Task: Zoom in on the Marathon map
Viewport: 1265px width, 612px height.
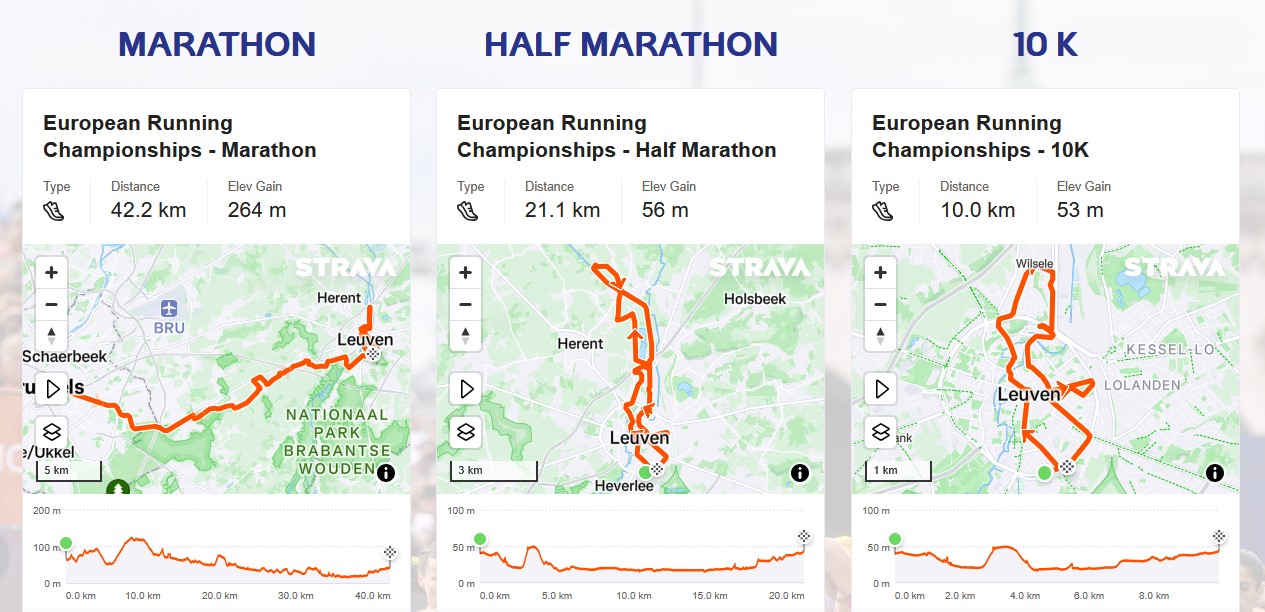Action: [51, 272]
